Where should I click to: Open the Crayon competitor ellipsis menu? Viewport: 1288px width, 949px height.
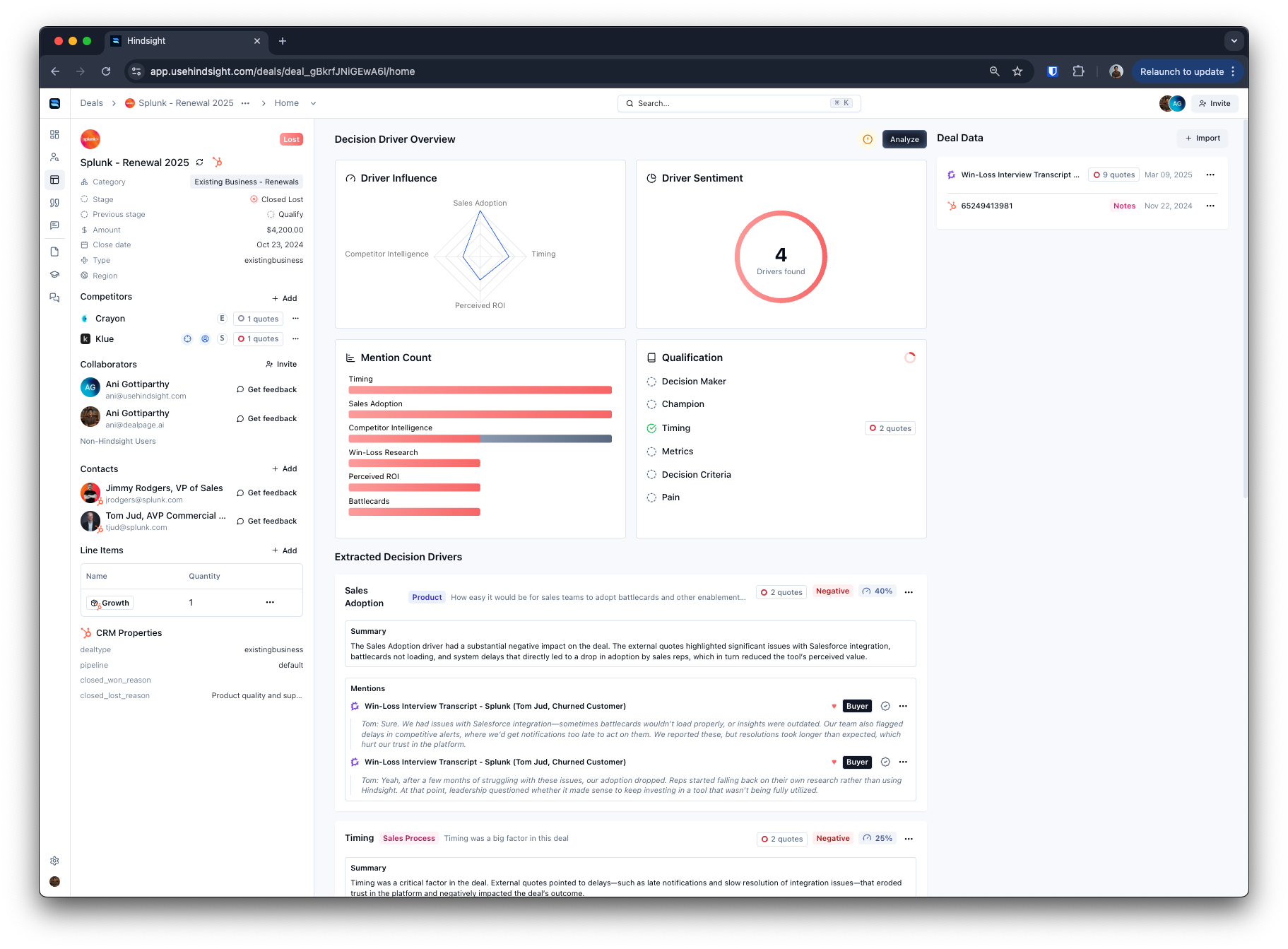tap(295, 319)
